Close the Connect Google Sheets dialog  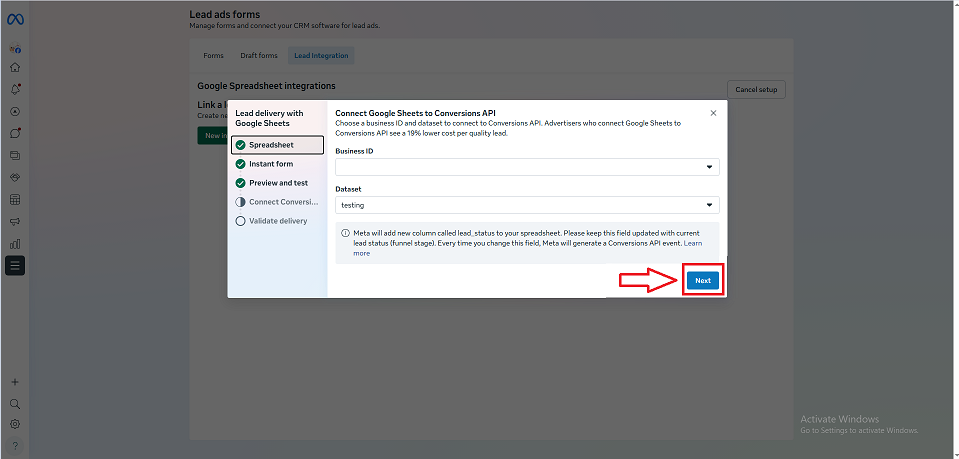pyautogui.click(x=713, y=113)
